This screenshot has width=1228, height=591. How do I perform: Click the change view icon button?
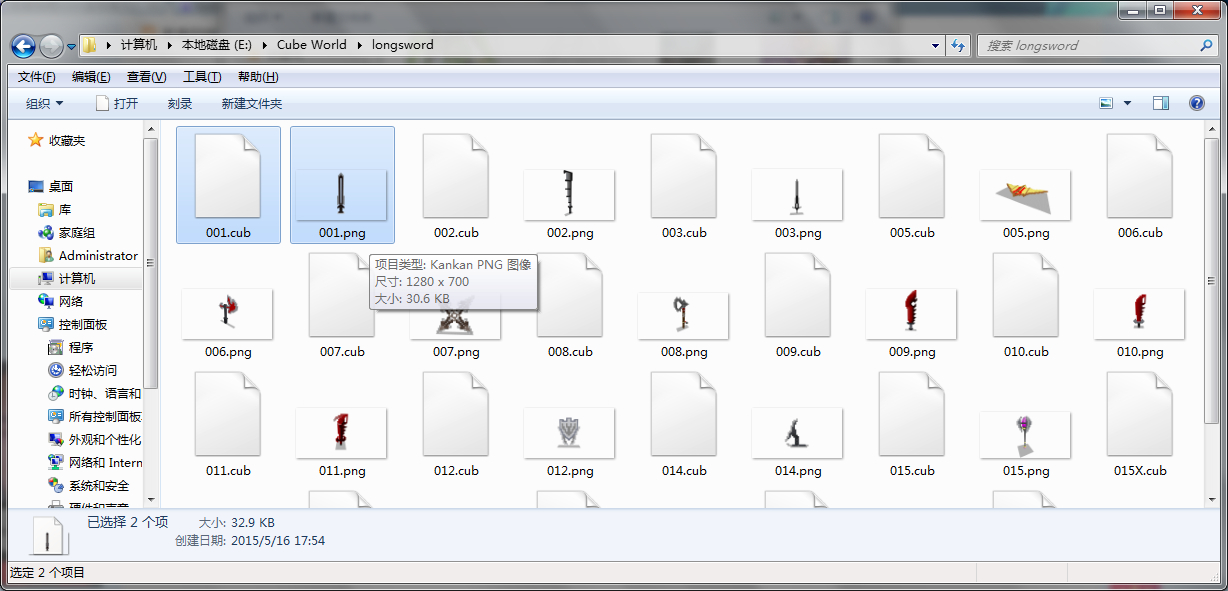1106,103
